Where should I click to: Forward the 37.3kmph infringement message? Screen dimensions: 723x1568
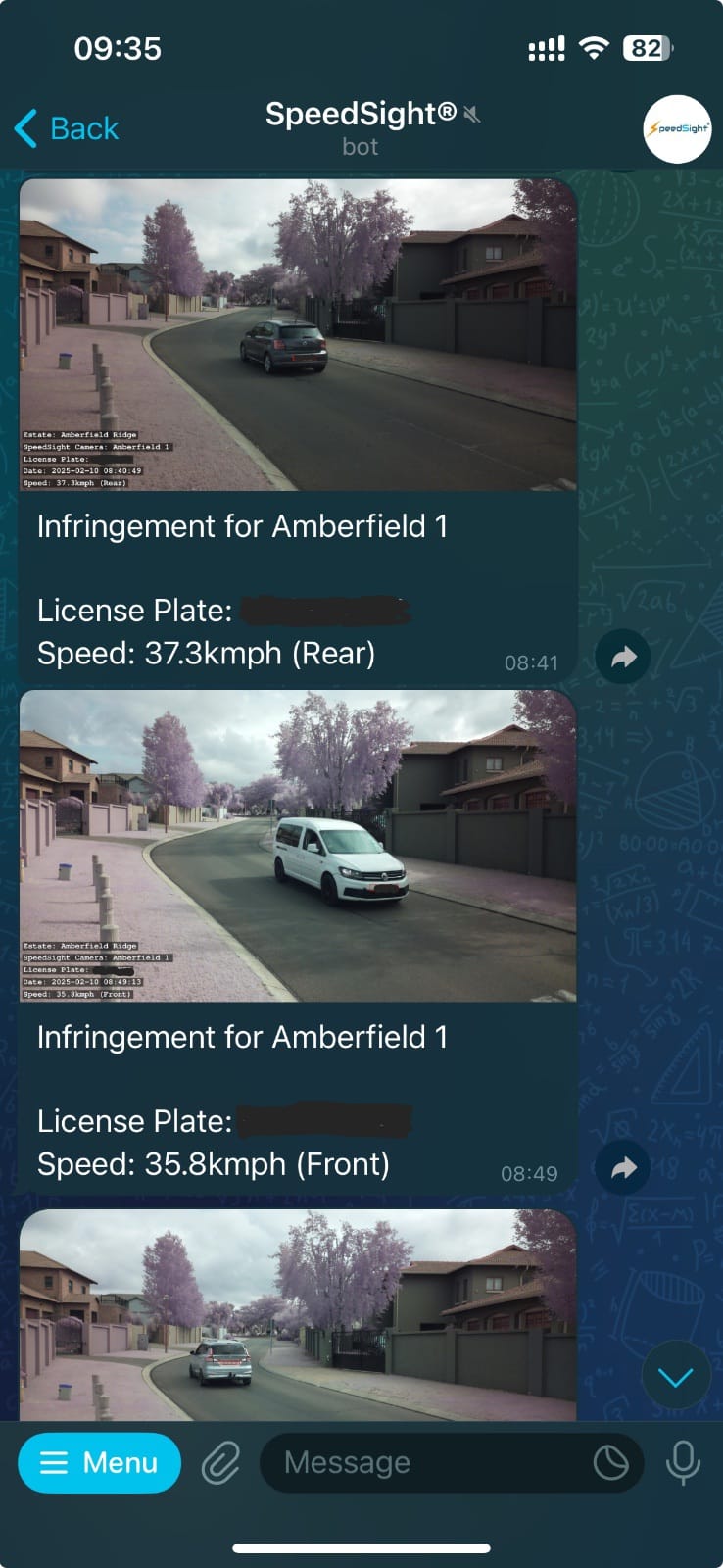(622, 657)
